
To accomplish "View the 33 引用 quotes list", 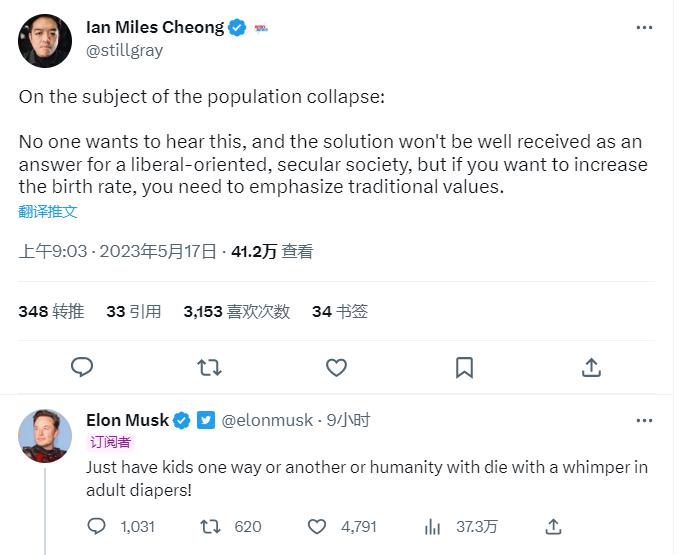I will [x=133, y=311].
